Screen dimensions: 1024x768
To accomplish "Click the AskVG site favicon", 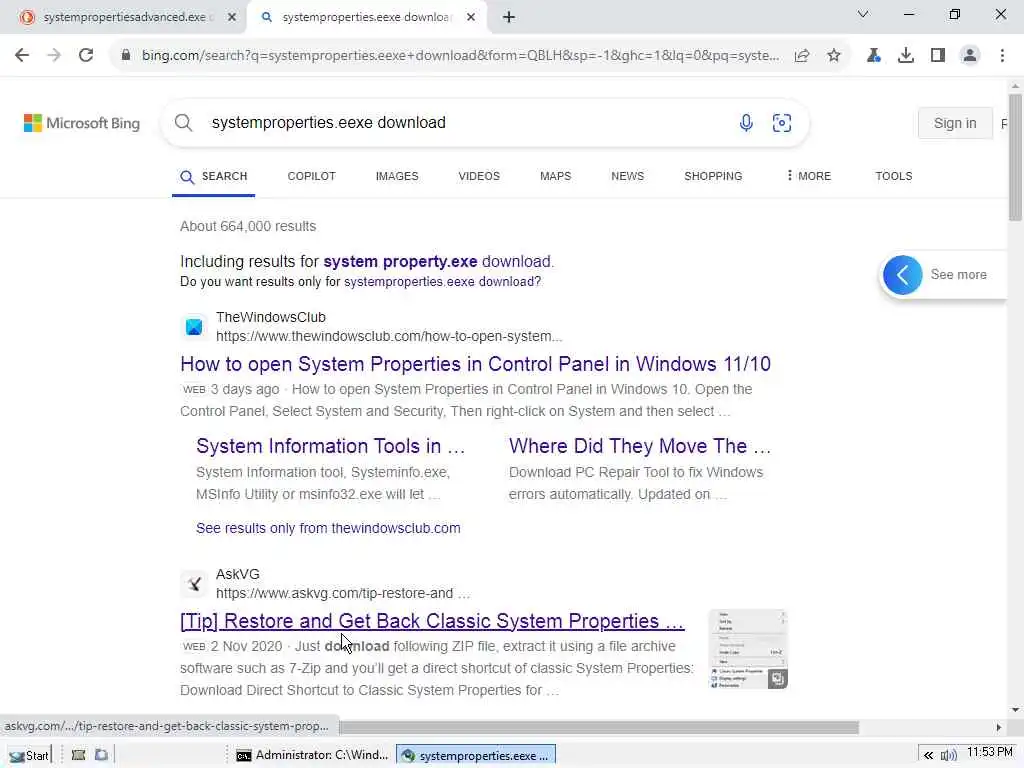I will pyautogui.click(x=194, y=583).
